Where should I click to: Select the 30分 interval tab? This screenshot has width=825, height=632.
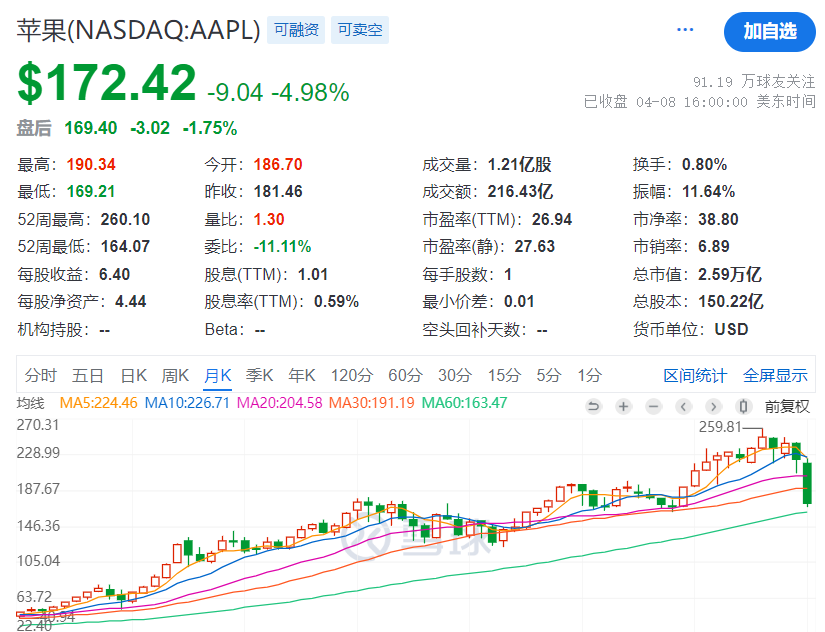[455, 376]
